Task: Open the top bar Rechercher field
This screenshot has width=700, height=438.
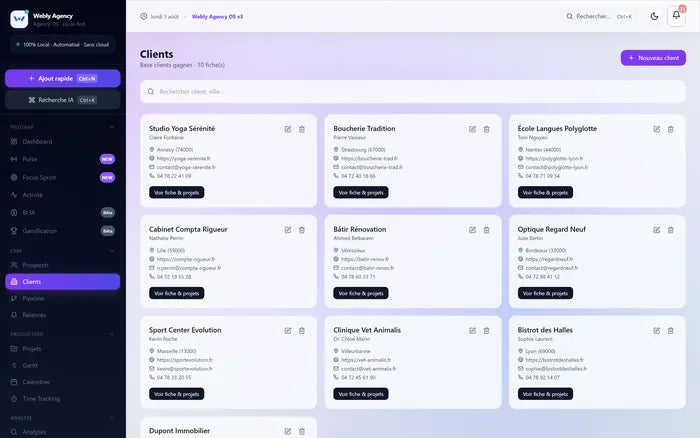Action: point(600,16)
